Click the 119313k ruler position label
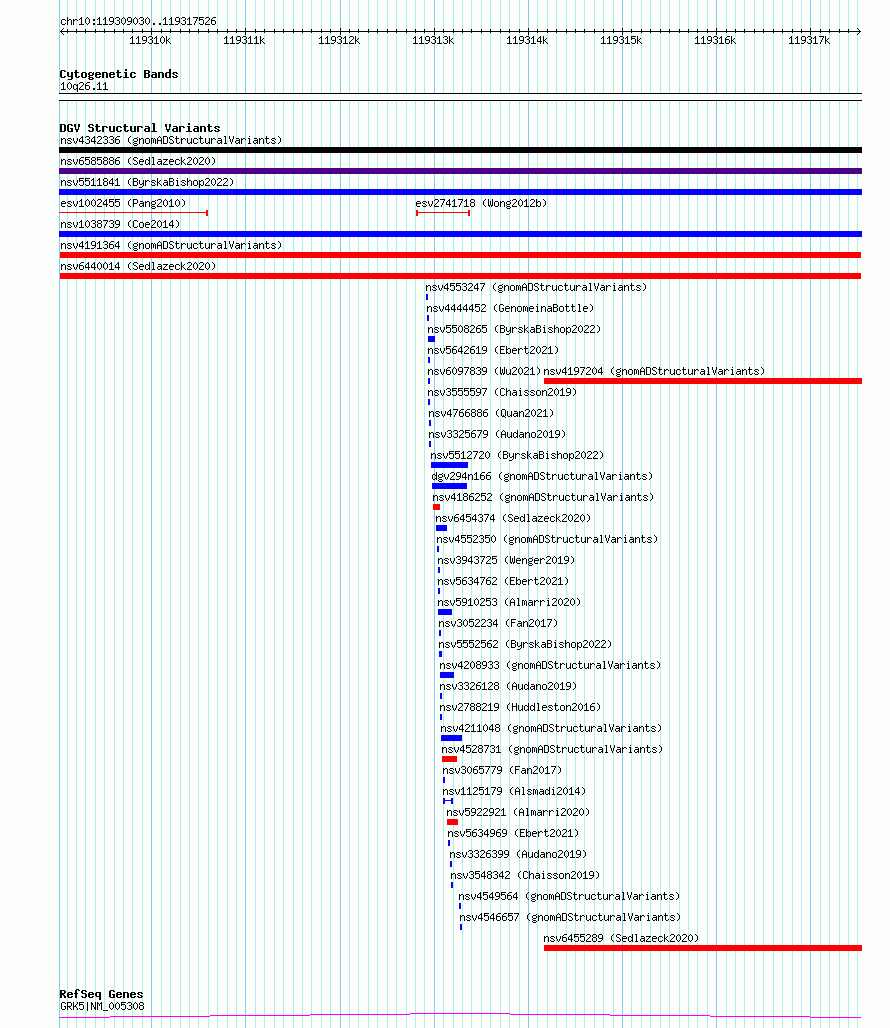The height and width of the screenshot is (1028, 890). click(433, 41)
